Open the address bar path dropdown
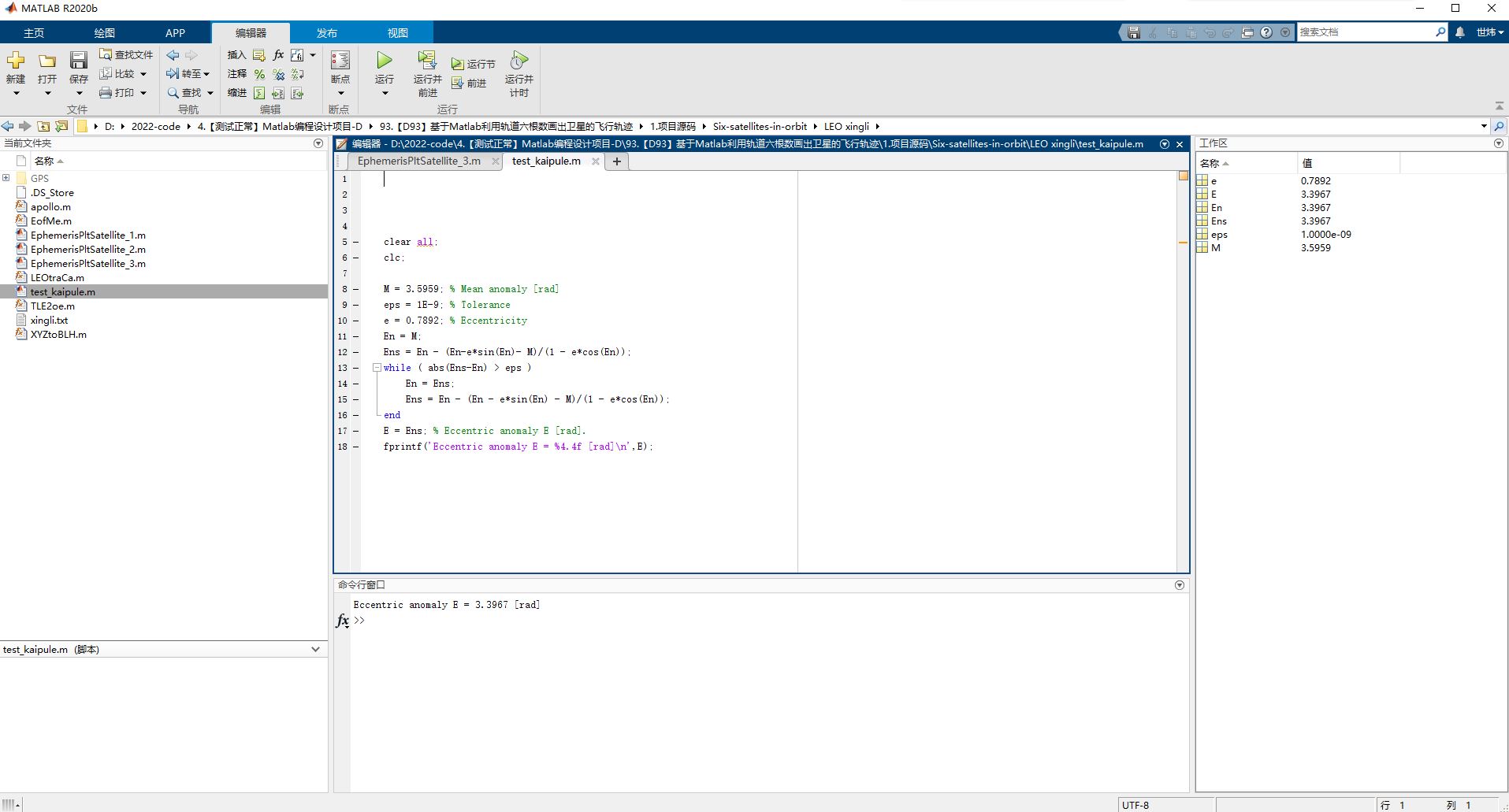1509x812 pixels. pos(1484,126)
